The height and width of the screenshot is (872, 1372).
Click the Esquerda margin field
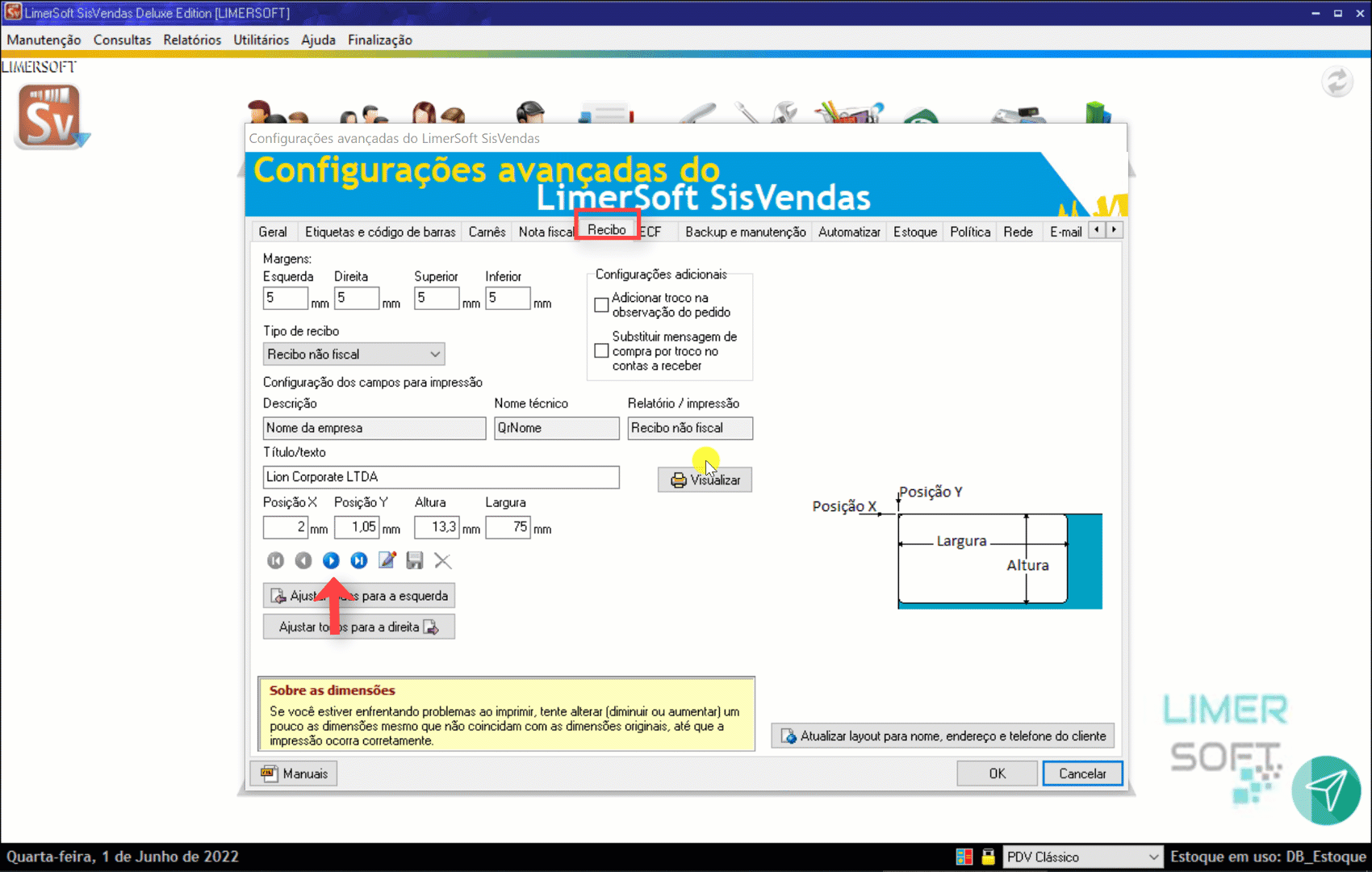[x=286, y=298]
